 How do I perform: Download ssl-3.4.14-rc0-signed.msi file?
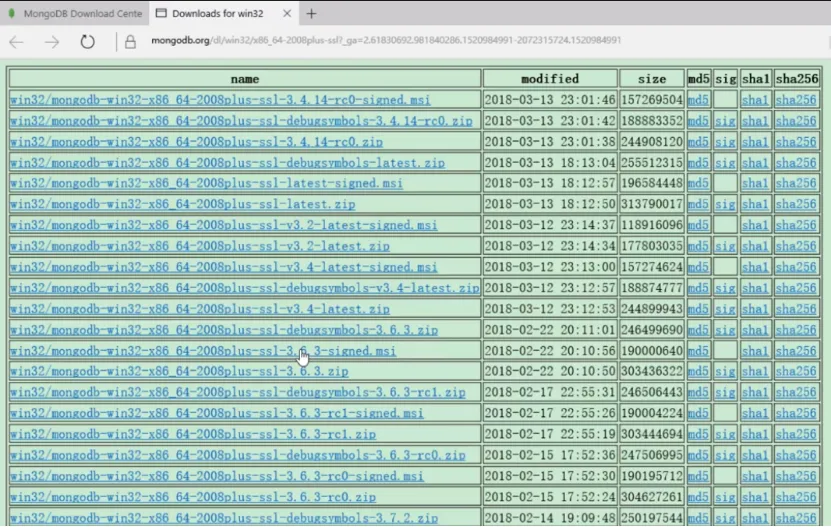220,100
